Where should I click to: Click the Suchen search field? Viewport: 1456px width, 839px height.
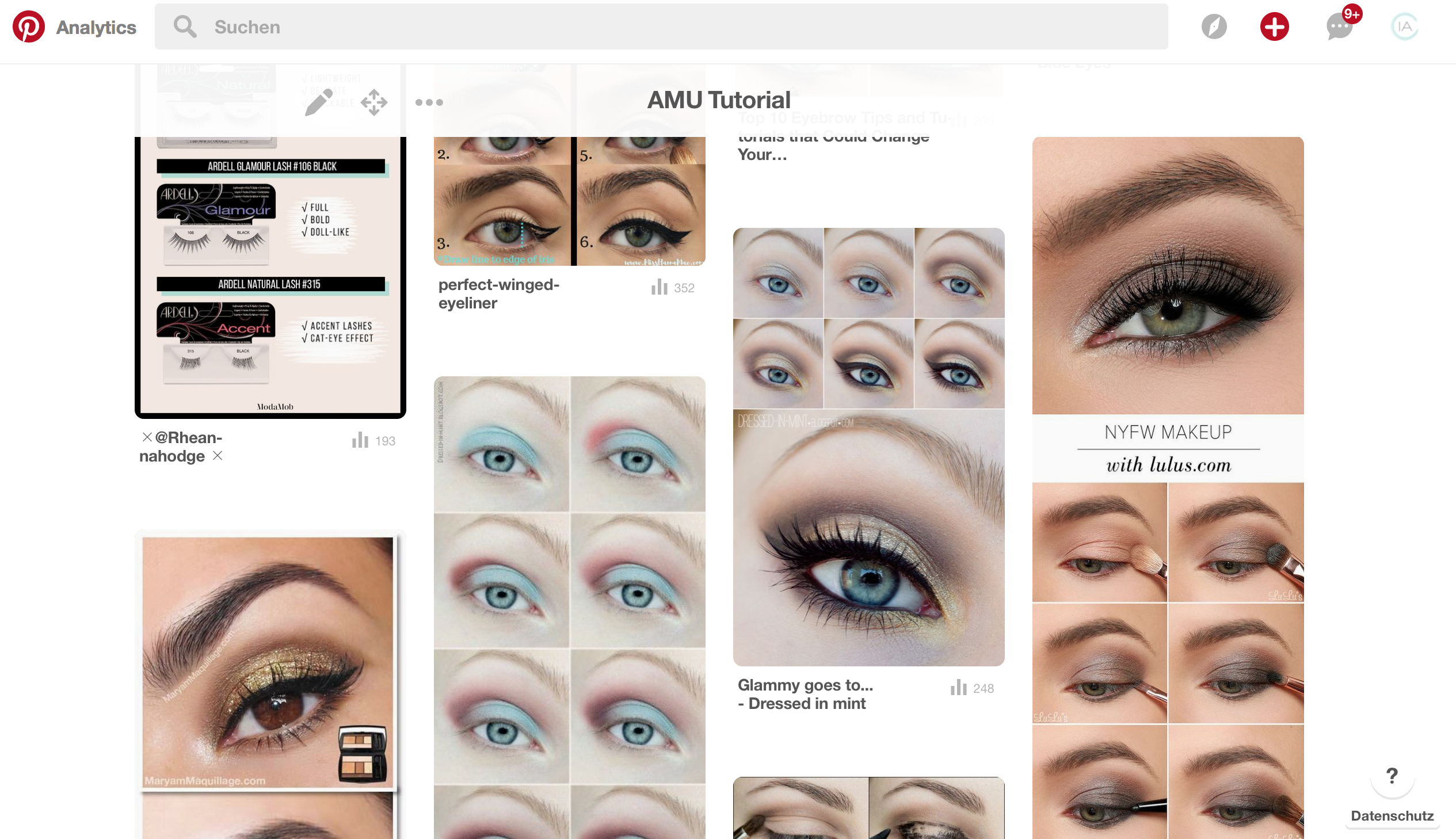click(661, 26)
